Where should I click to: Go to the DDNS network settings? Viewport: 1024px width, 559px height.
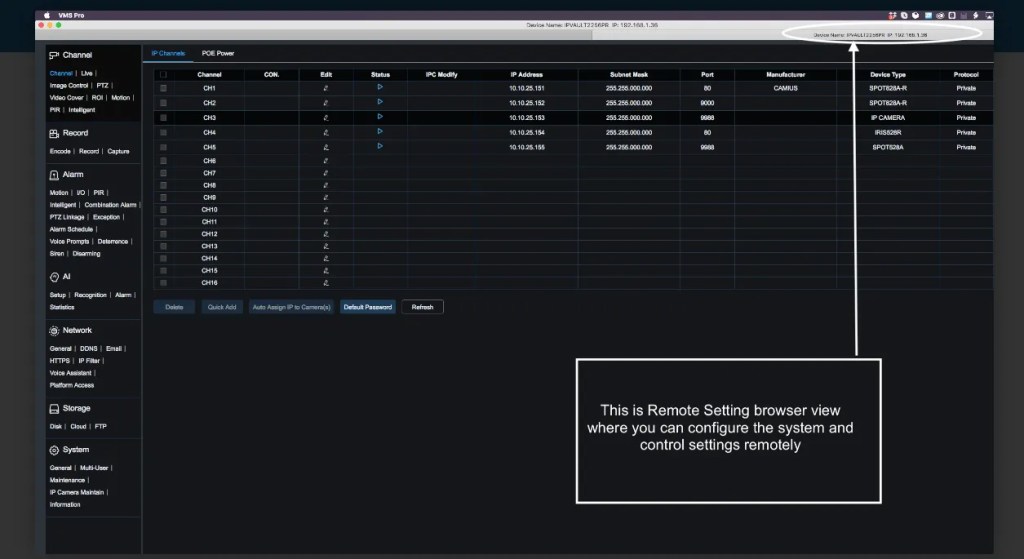89,348
